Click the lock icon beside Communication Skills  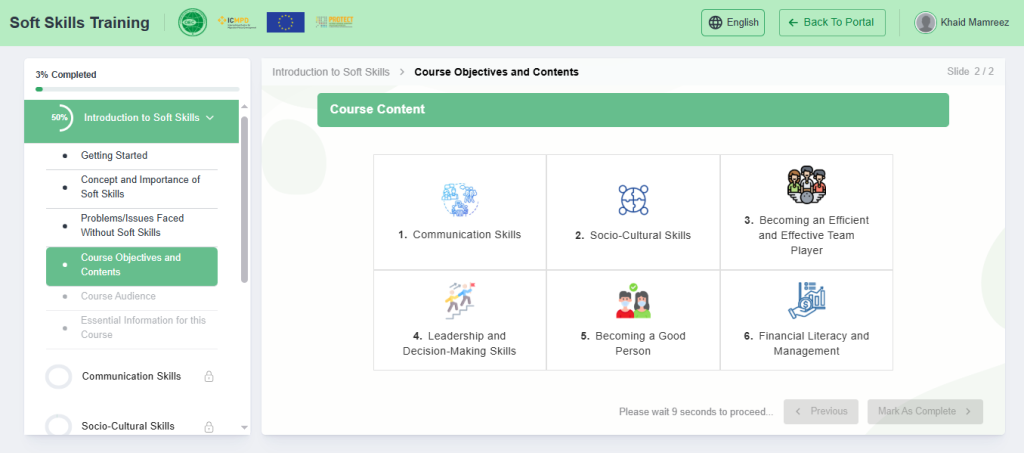tap(209, 377)
